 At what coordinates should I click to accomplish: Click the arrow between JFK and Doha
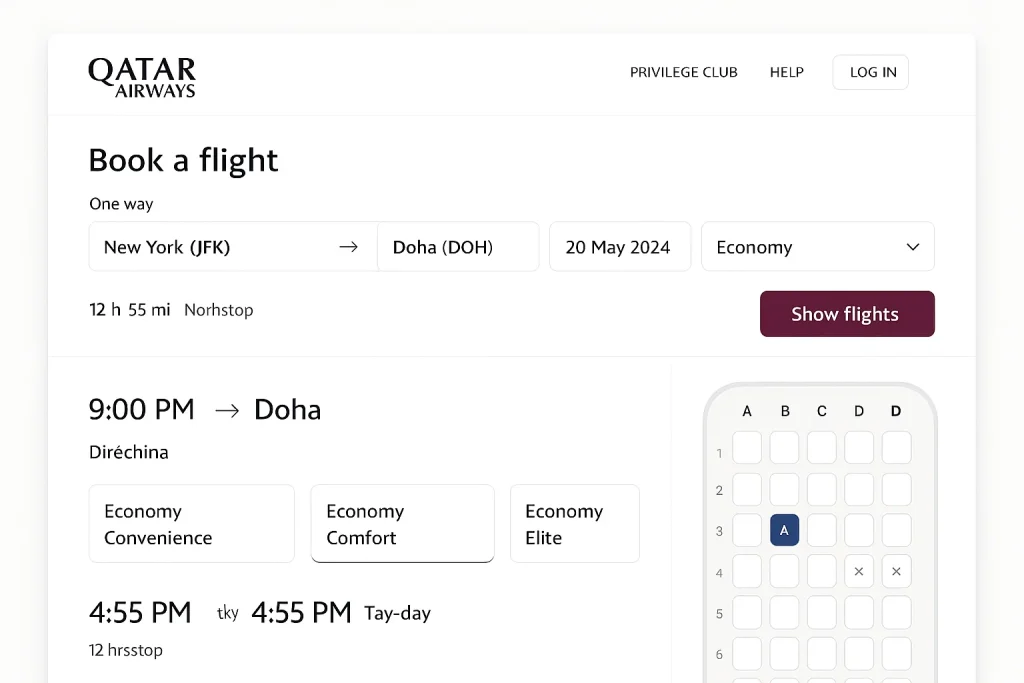click(348, 247)
